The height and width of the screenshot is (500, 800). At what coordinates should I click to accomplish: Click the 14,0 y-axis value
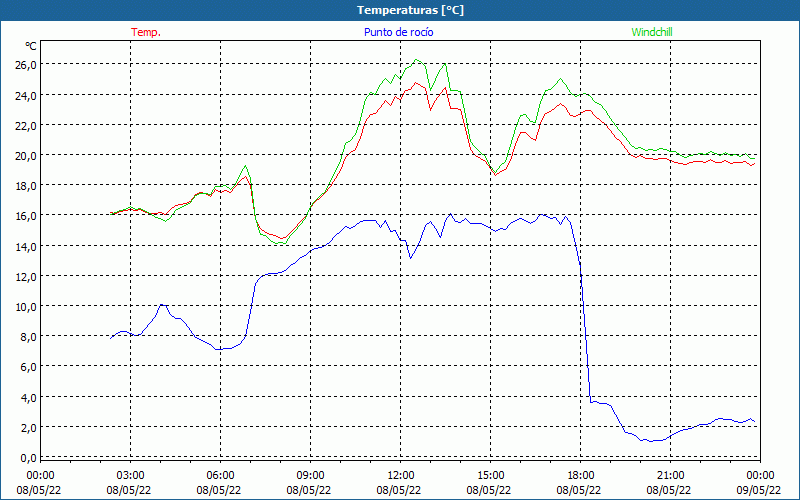pyautogui.click(x=25, y=246)
